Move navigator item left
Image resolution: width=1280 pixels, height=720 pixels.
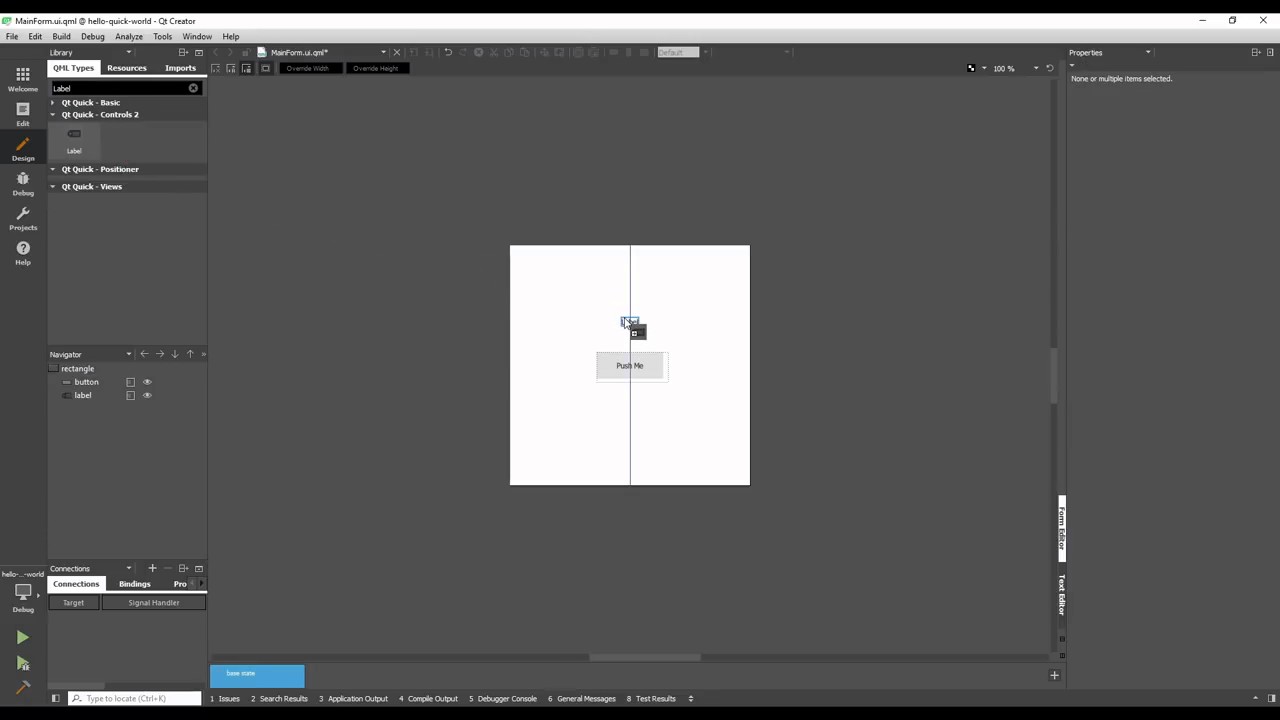coord(144,354)
